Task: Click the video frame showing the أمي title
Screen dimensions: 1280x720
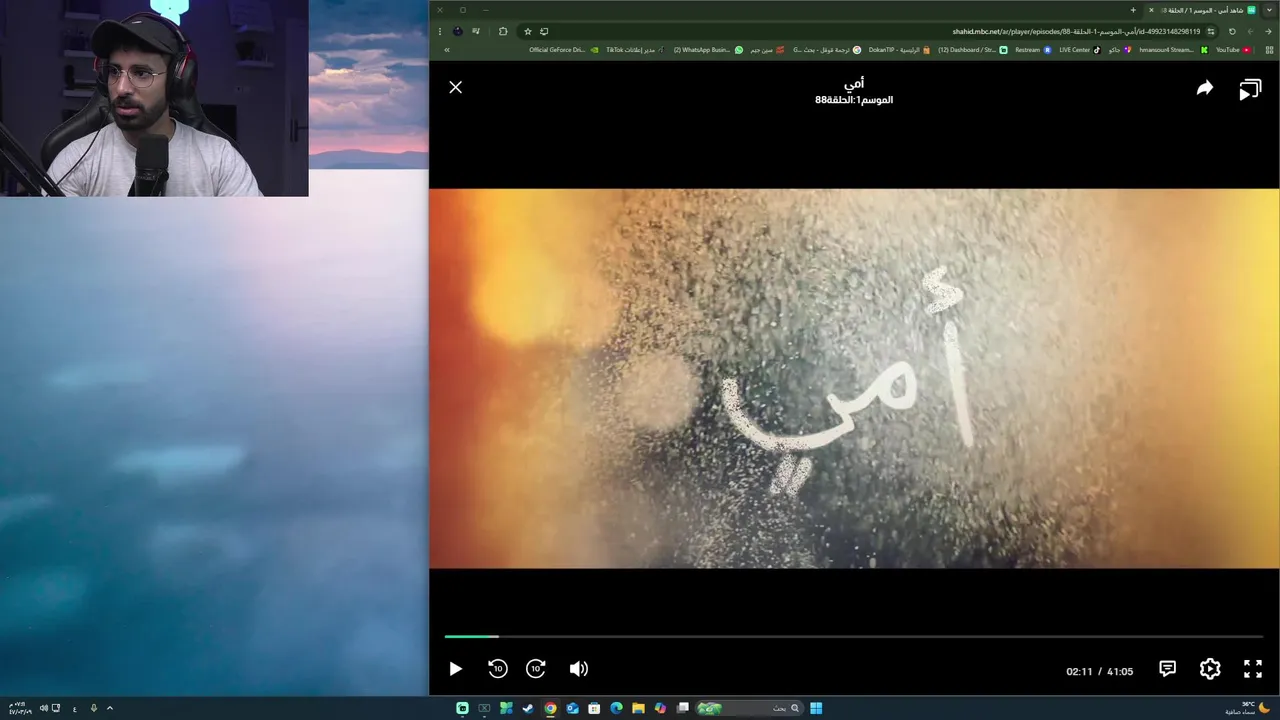Action: tap(854, 378)
